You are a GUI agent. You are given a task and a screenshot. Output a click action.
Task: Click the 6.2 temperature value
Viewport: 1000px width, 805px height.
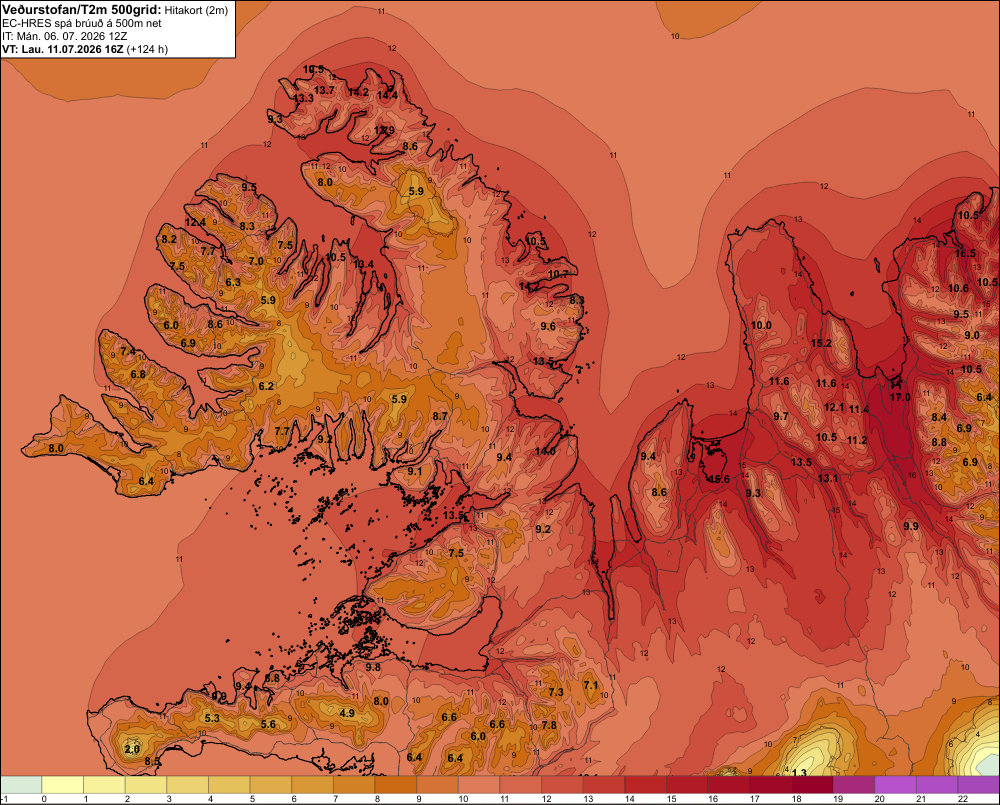[266, 386]
